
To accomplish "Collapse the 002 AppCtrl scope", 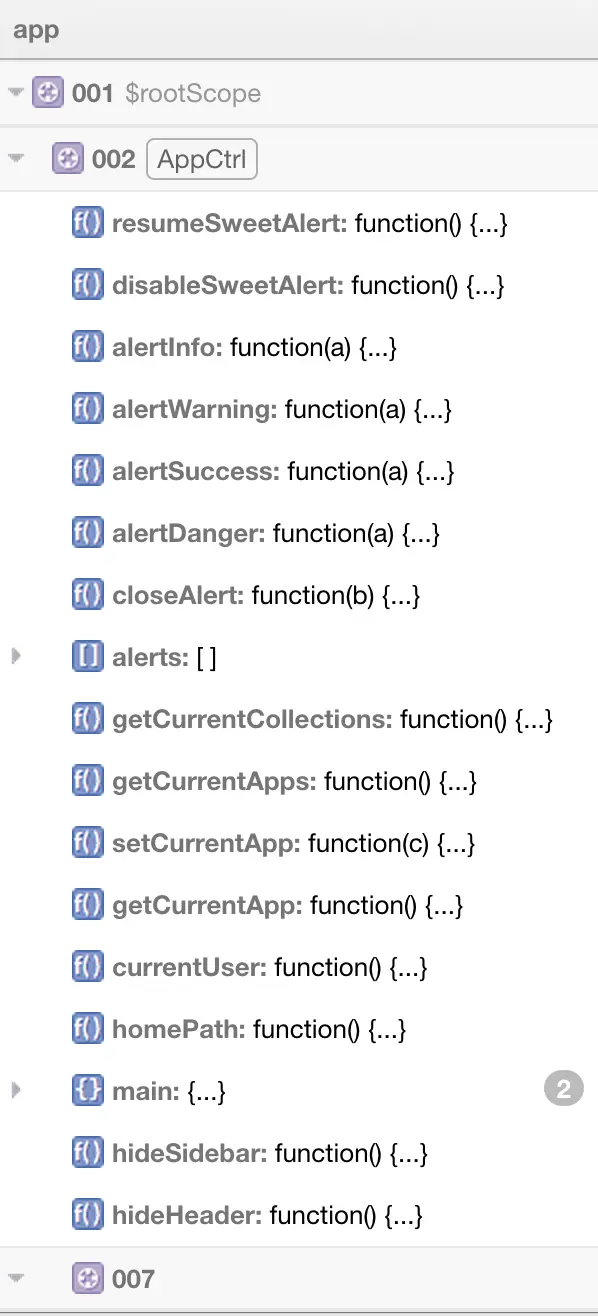I will pos(15,159).
